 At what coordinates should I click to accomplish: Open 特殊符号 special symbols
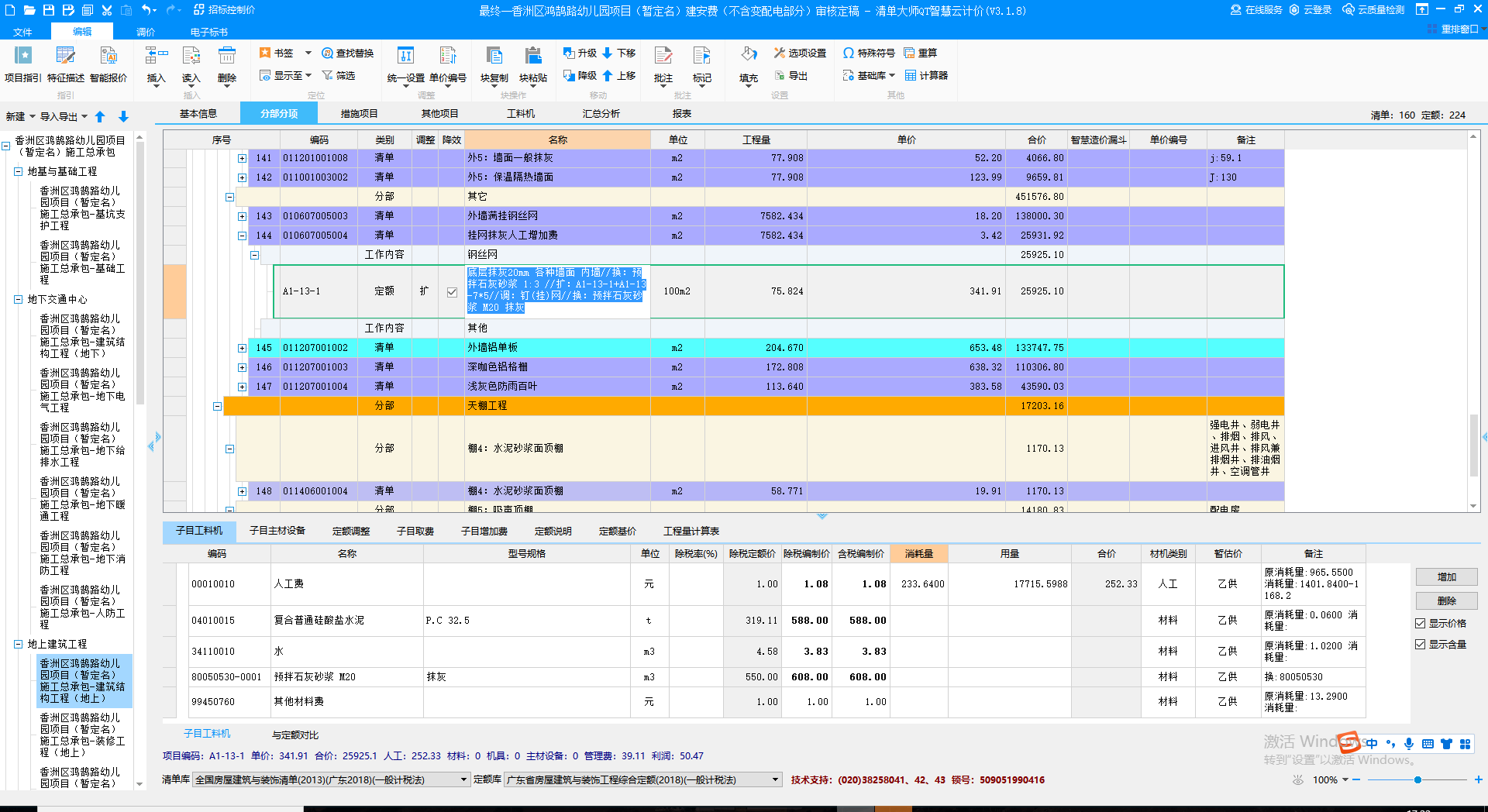point(869,53)
